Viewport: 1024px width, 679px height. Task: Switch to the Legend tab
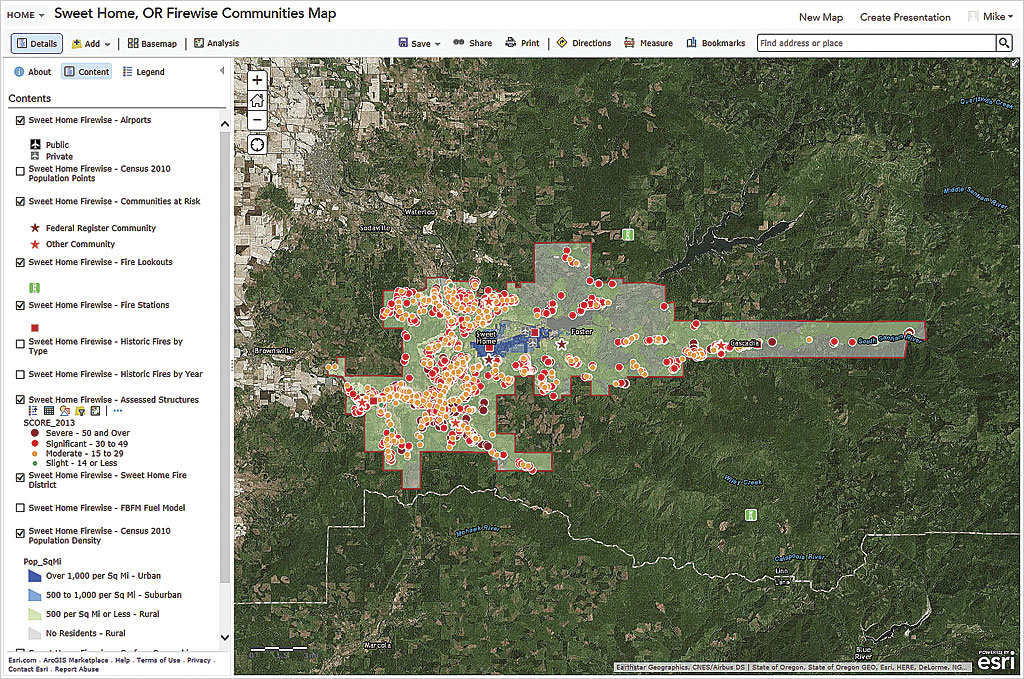point(143,72)
